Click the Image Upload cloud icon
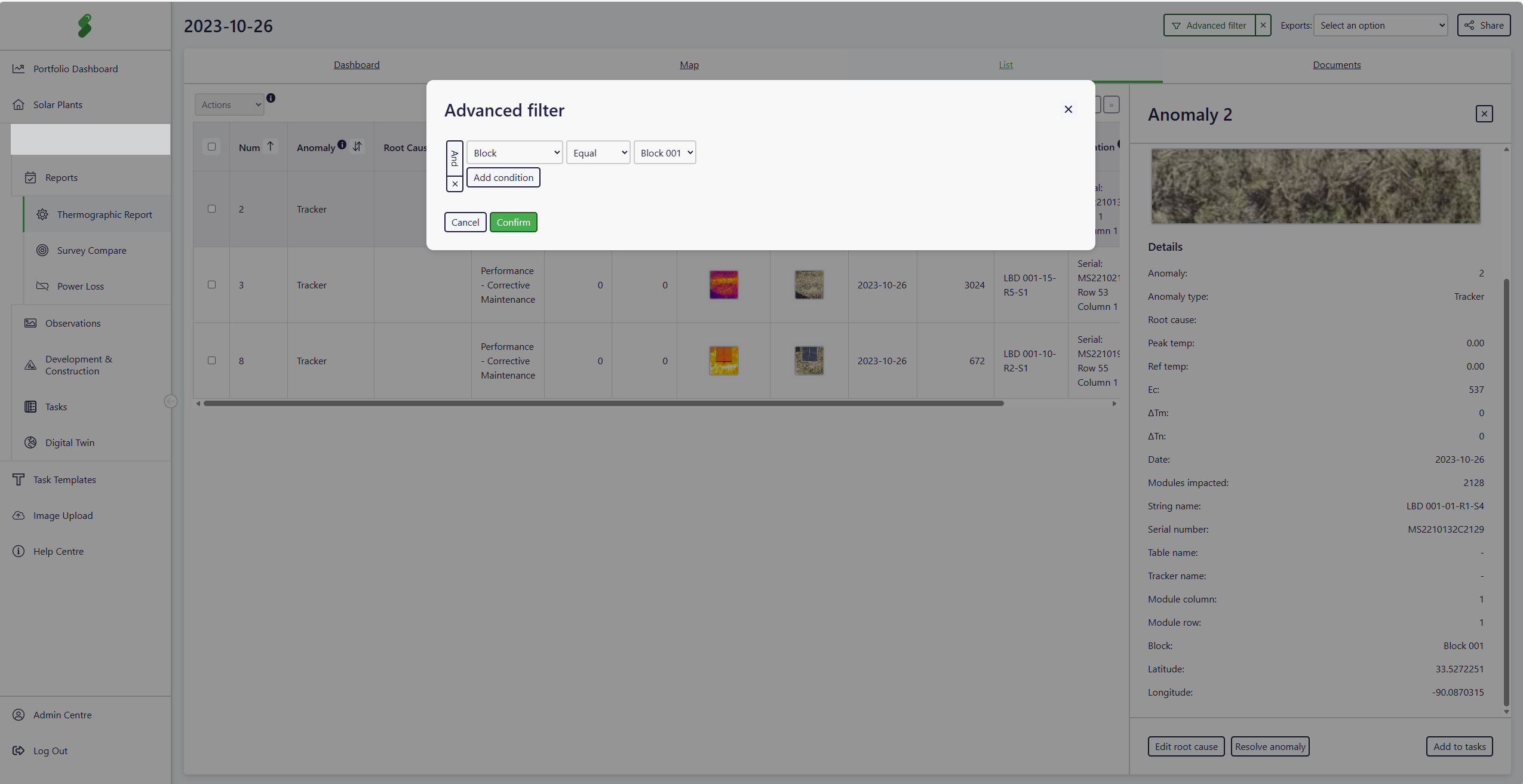The width and height of the screenshot is (1523, 784). click(x=19, y=515)
